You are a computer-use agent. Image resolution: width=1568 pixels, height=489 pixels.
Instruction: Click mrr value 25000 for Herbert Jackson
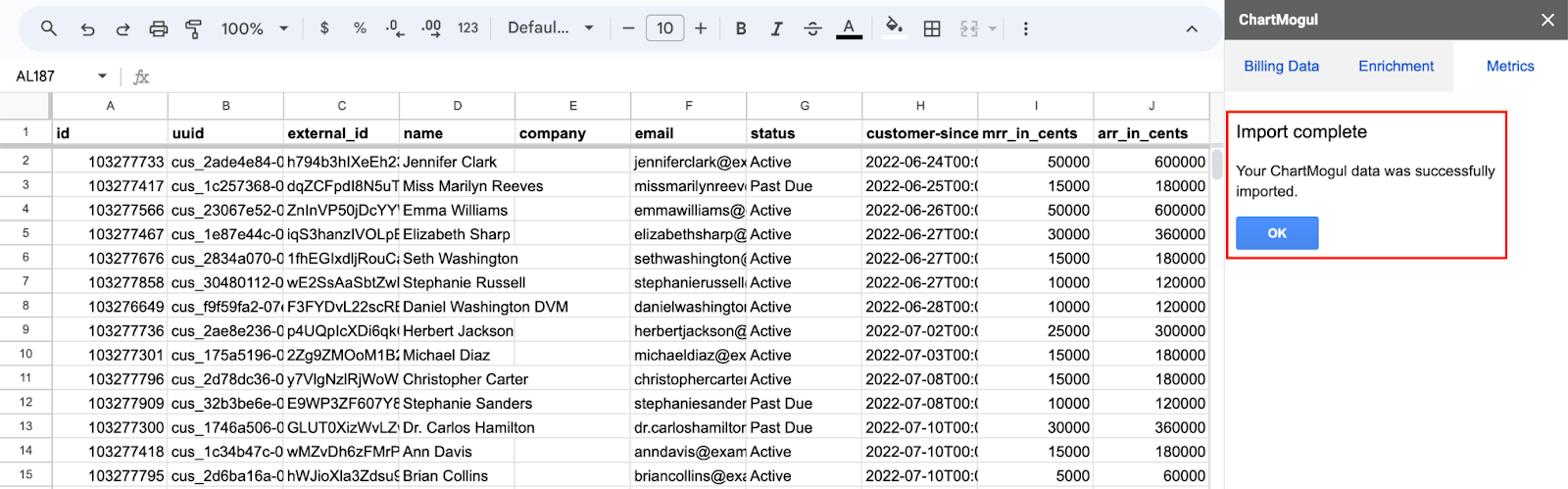click(x=1036, y=331)
